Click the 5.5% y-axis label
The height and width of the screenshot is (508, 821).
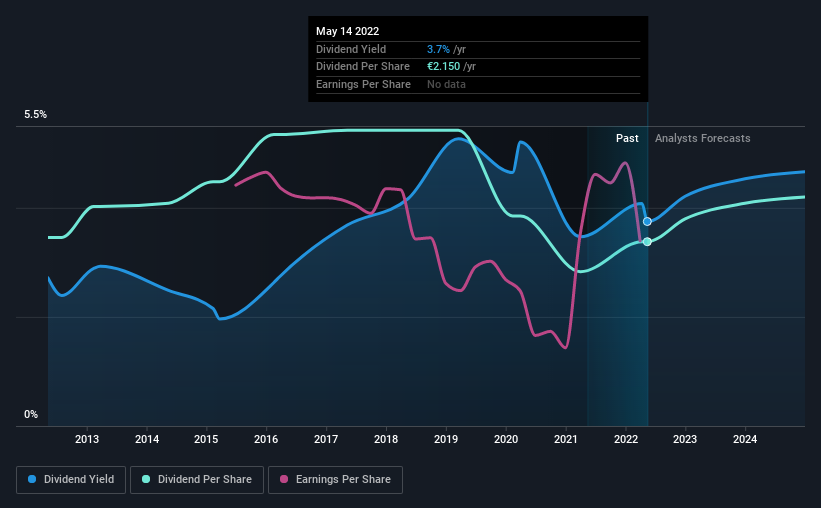click(x=35, y=114)
